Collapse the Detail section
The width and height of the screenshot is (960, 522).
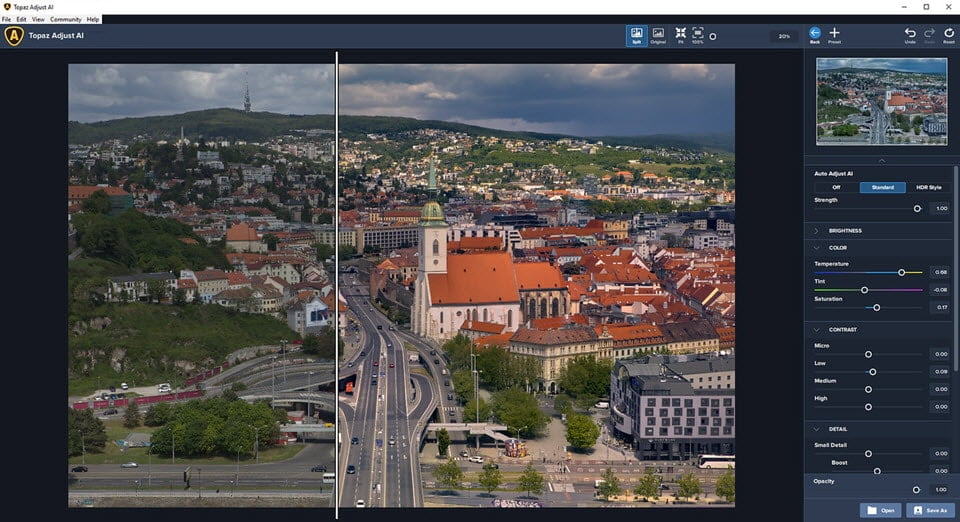pos(817,429)
